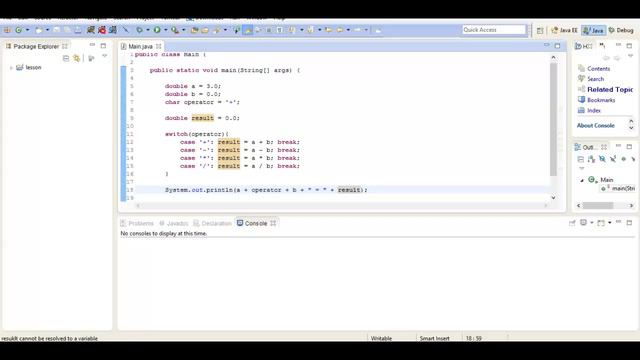The image size is (640, 360).
Task: Click the Smart Insert status bar entry
Action: pyautogui.click(x=434, y=338)
